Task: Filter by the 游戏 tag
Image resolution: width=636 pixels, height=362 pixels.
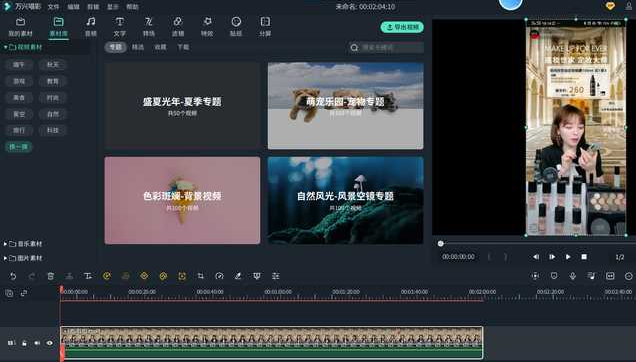Action: 19,81
